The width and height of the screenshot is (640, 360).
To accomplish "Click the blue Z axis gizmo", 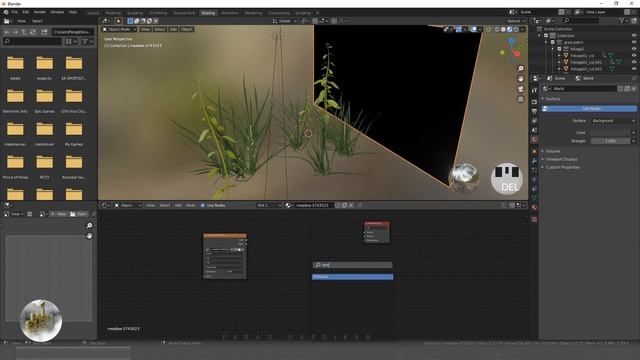I will [x=511, y=41].
